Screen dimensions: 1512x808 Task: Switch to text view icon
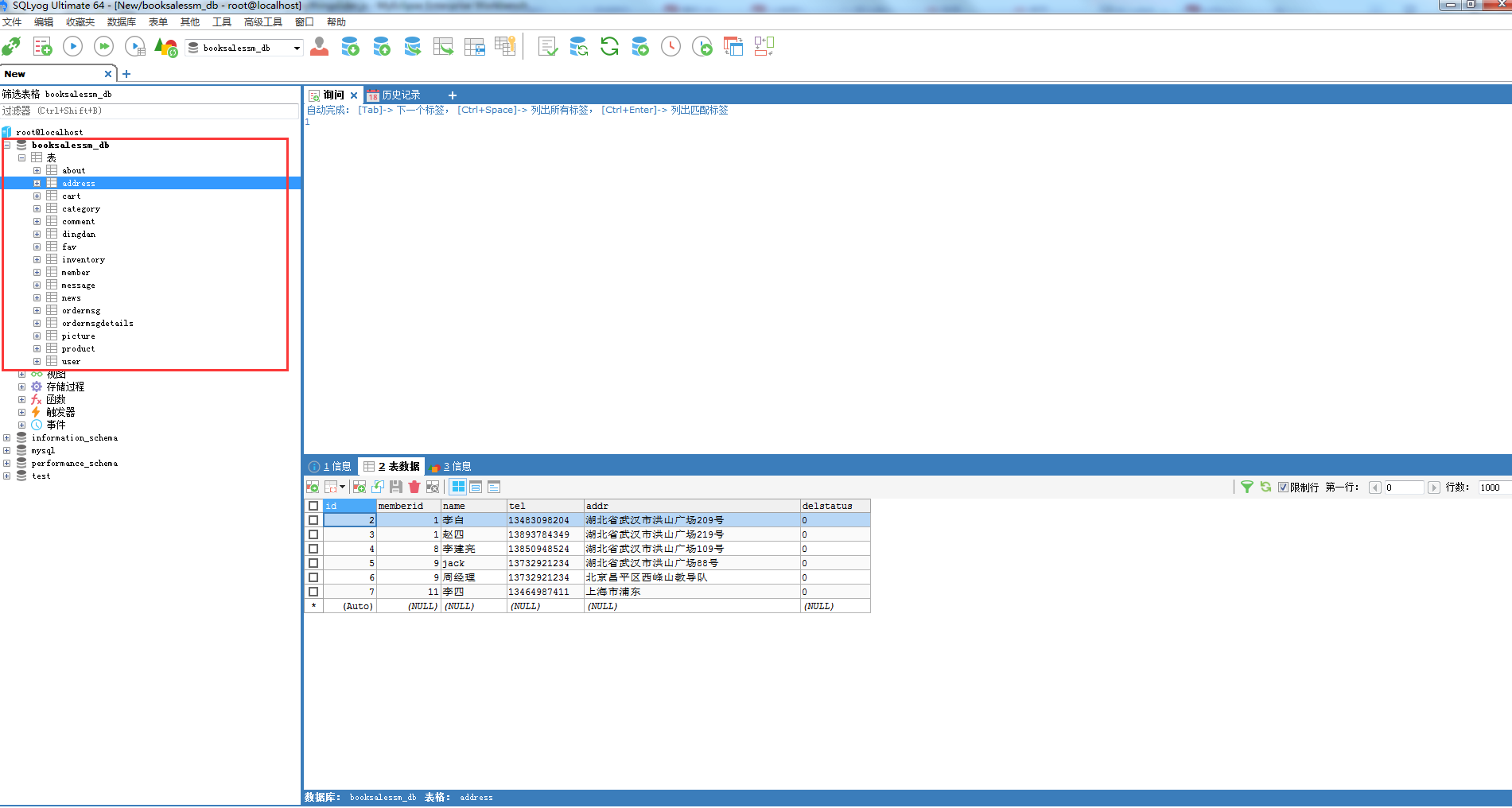point(494,487)
